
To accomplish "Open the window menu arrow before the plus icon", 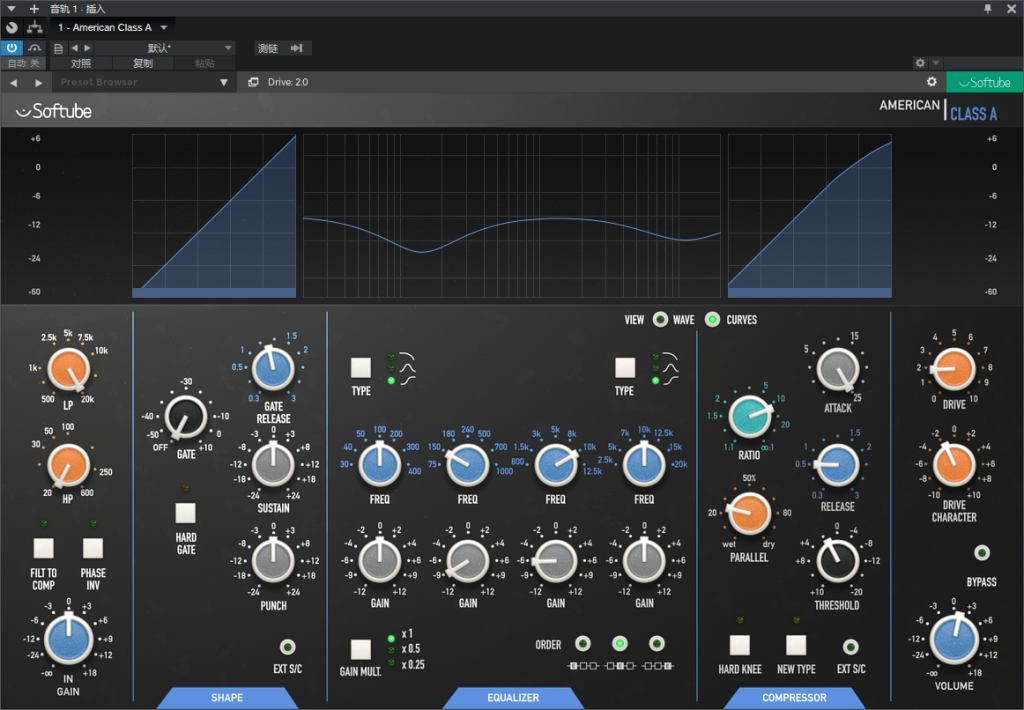I will [x=11, y=8].
